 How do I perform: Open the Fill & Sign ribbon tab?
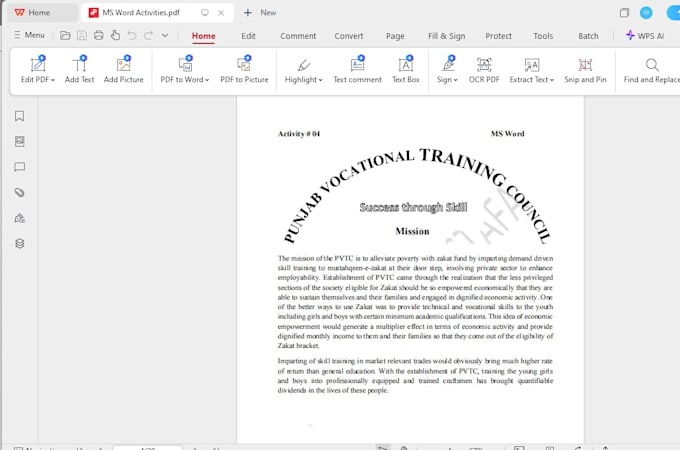447,36
